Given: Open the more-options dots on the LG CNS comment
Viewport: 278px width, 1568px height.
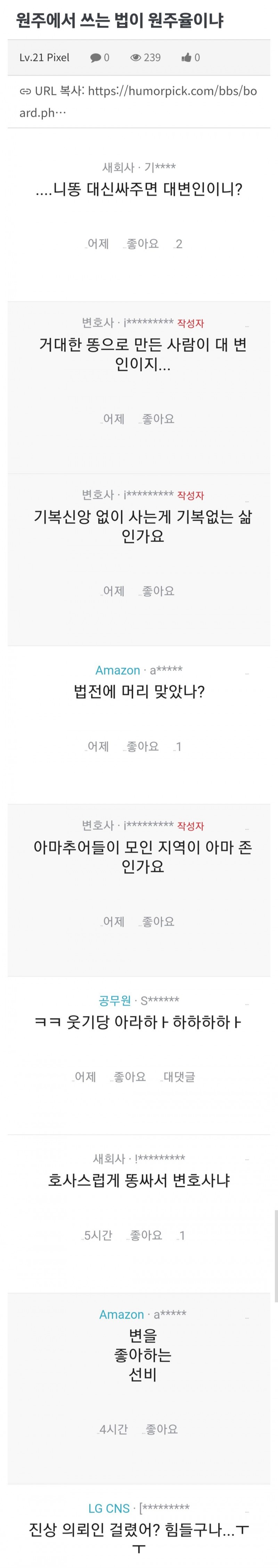Looking at the screenshot, I should [x=247, y=1511].
